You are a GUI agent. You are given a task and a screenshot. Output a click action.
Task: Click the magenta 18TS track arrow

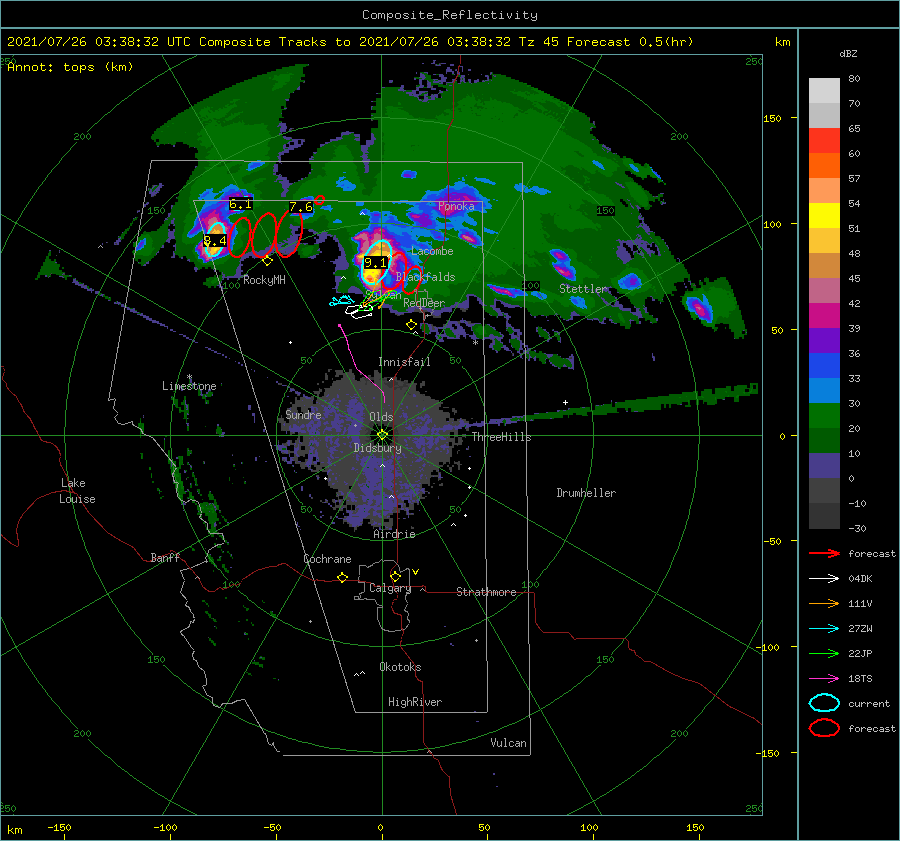tap(824, 679)
